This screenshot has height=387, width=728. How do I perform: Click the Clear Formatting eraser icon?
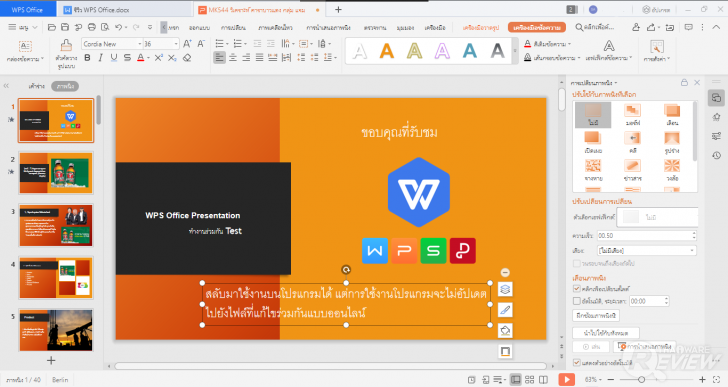coord(187,58)
